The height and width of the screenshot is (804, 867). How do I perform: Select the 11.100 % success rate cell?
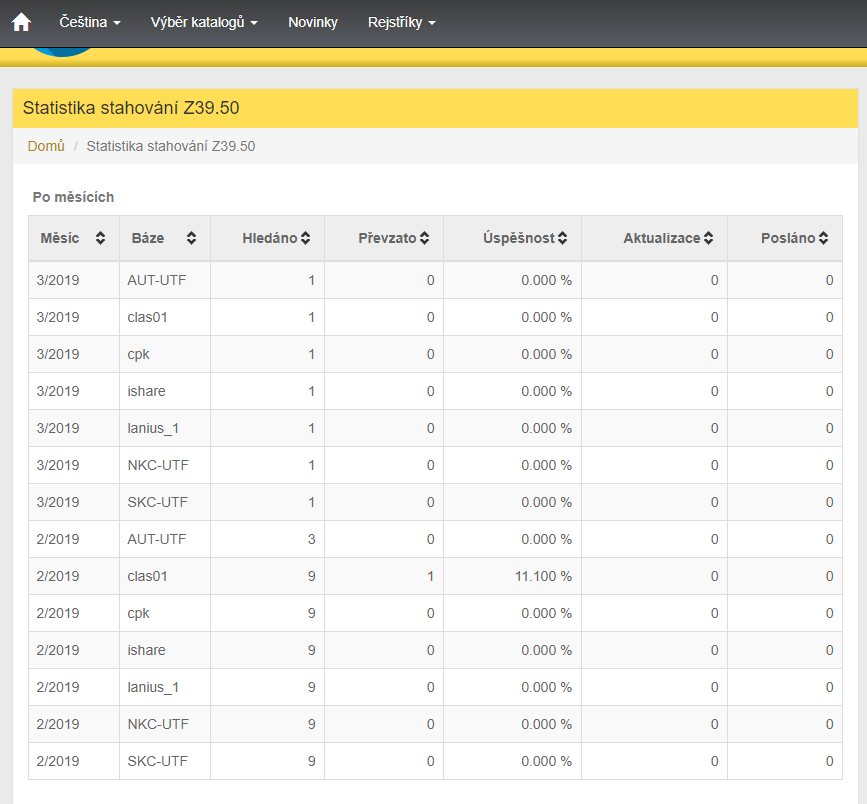546,576
